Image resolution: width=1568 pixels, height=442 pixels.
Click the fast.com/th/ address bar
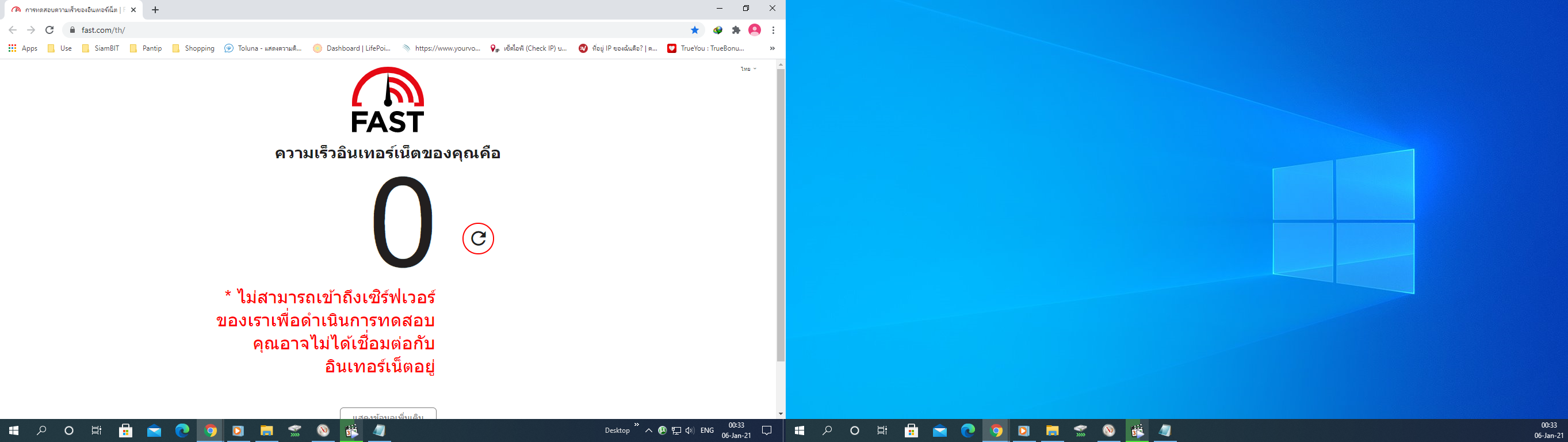384,30
